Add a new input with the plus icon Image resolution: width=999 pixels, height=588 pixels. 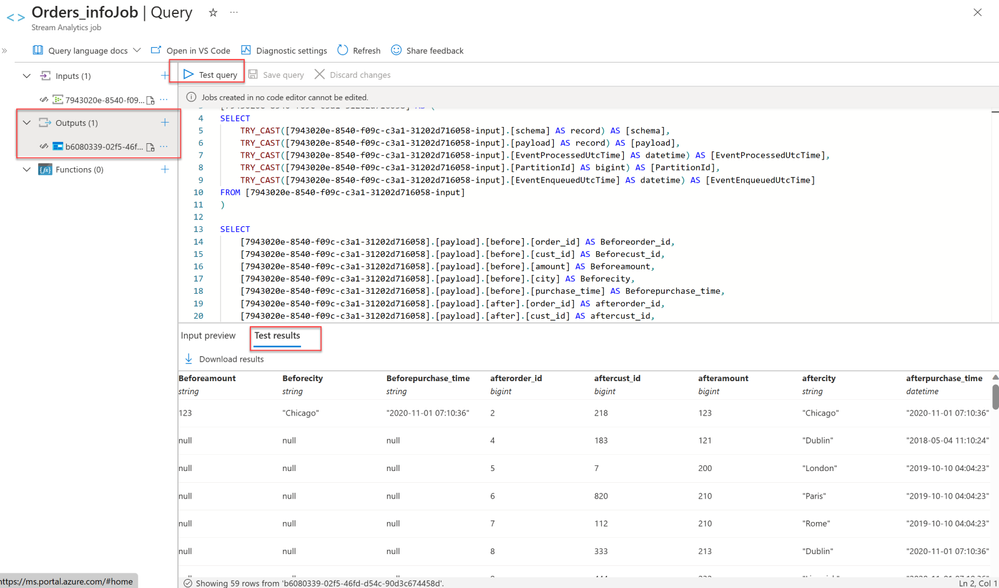[x=165, y=76]
